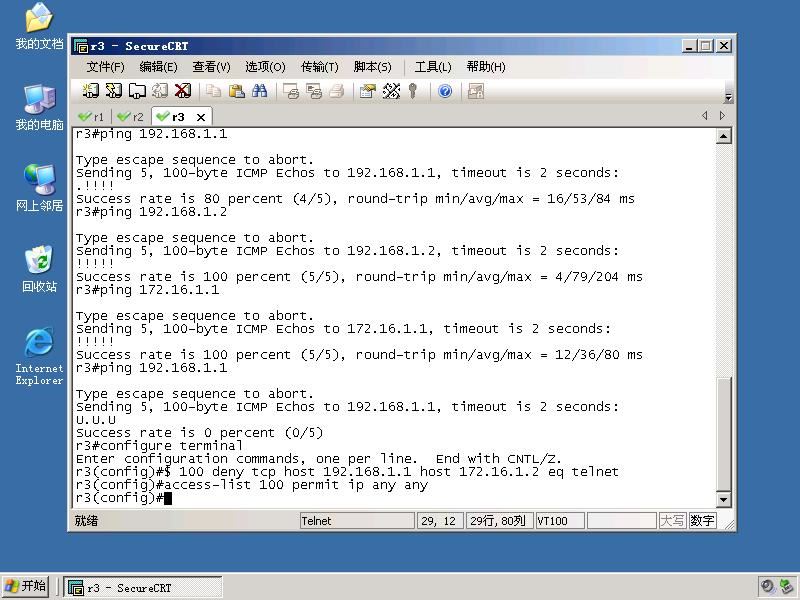Click the Print Selection toolbar icon

click(314, 91)
